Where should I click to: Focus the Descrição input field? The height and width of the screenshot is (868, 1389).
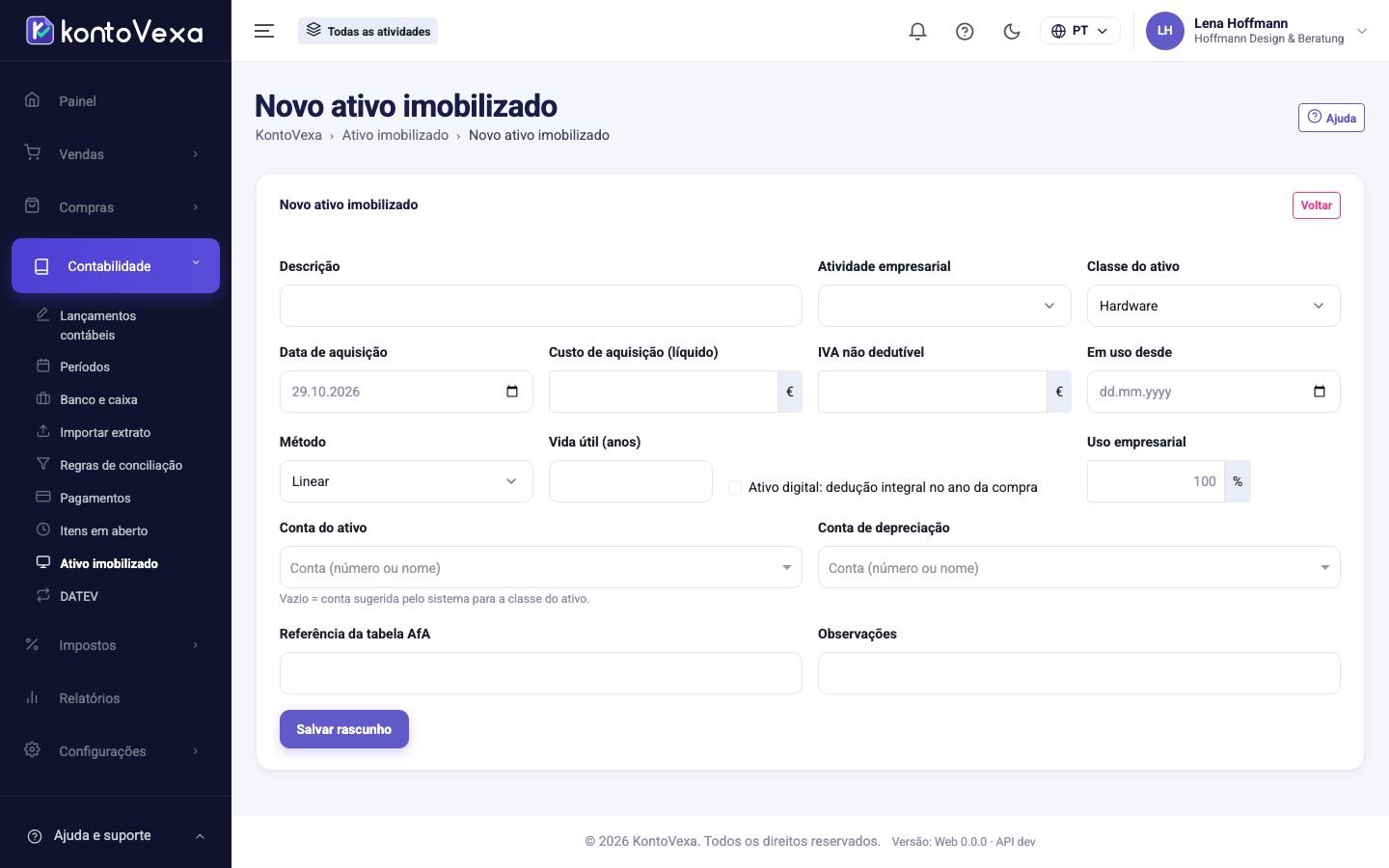540,306
